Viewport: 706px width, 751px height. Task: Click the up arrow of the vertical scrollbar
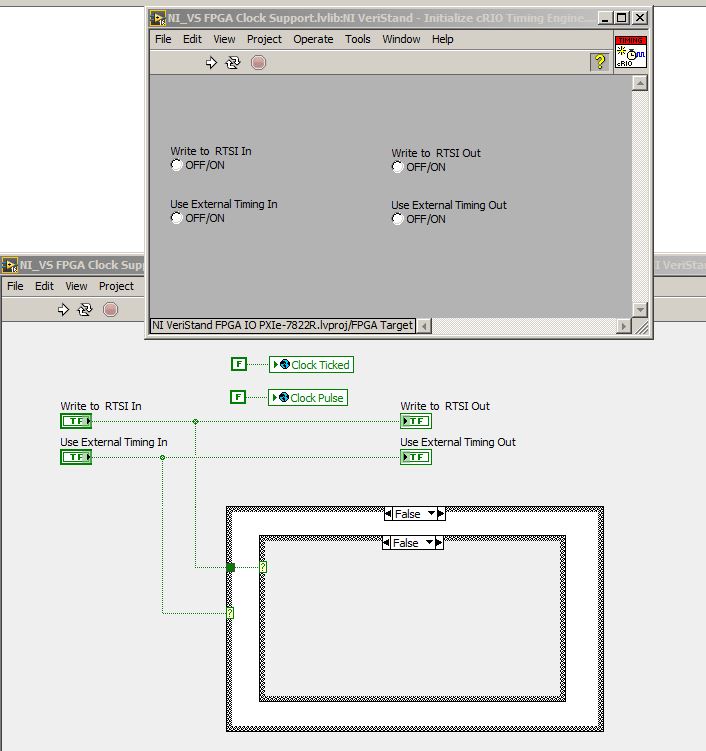pyautogui.click(x=640, y=83)
